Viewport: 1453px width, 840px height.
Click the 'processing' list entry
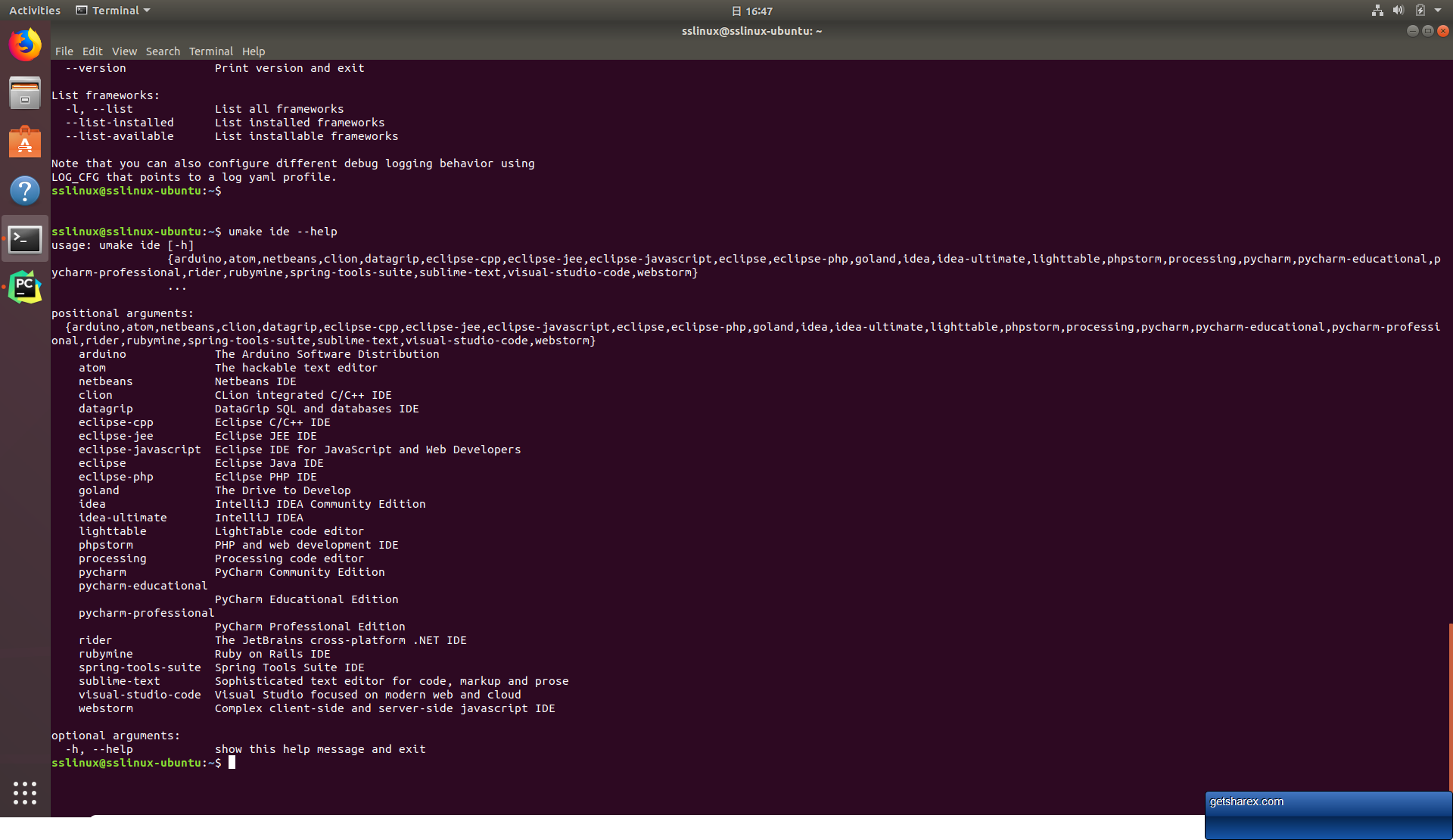pos(112,558)
